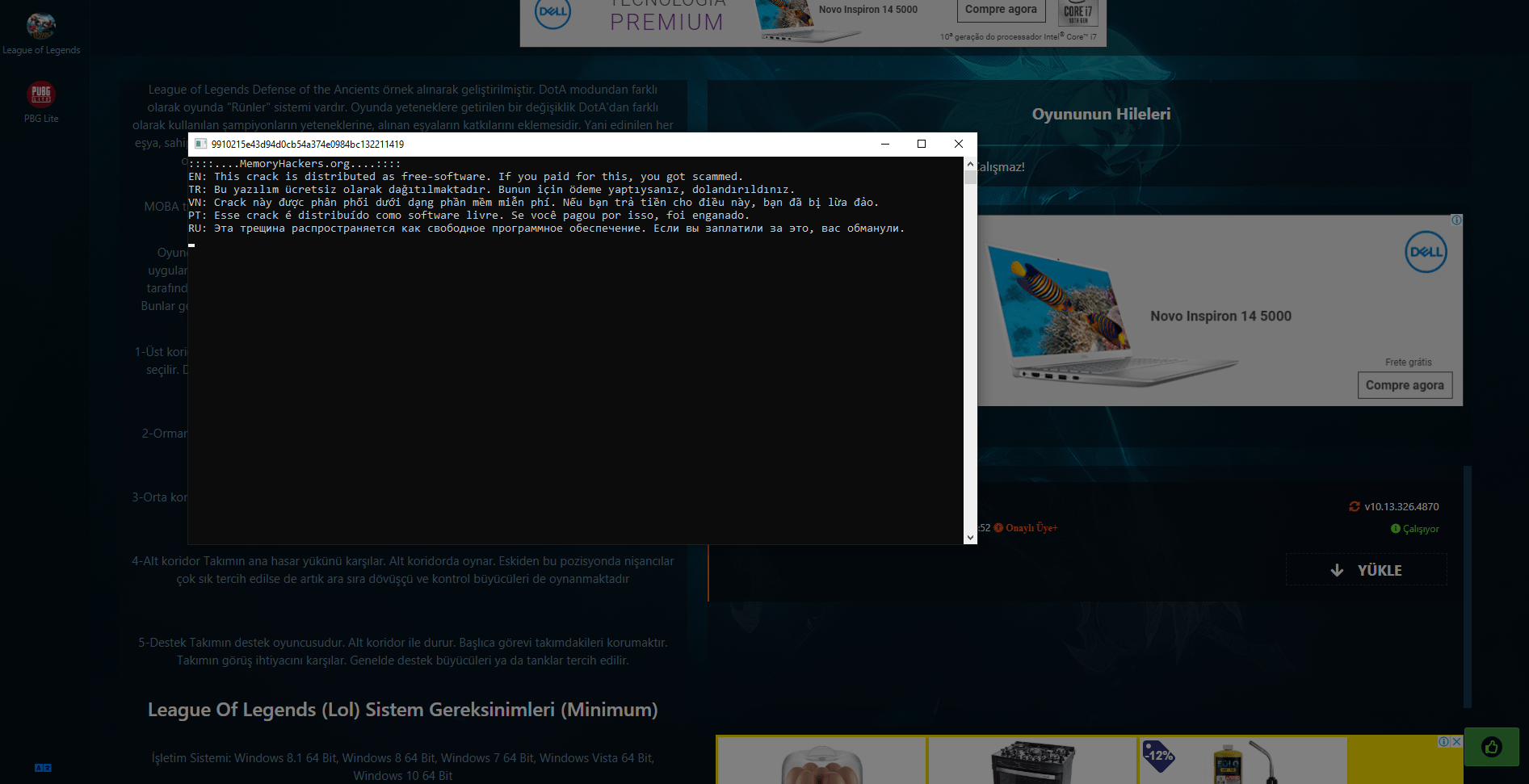Image resolution: width=1529 pixels, height=784 pixels.
Task: Click the Dell logo in the top banner
Action: point(553,12)
